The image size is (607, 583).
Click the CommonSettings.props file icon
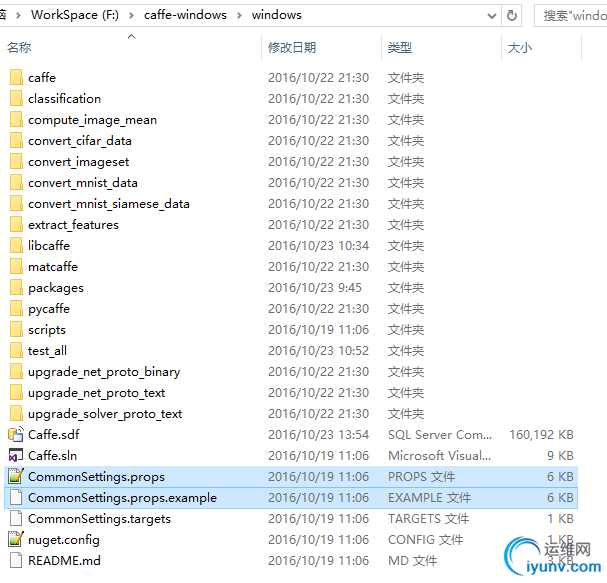[x=16, y=477]
